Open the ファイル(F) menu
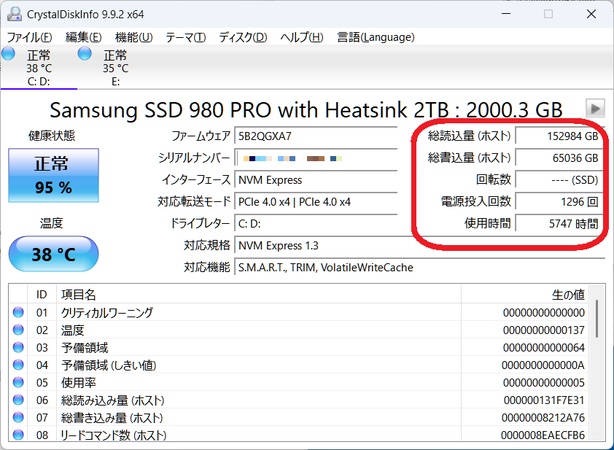Screen dimensions: 614x450 (x=29, y=38)
